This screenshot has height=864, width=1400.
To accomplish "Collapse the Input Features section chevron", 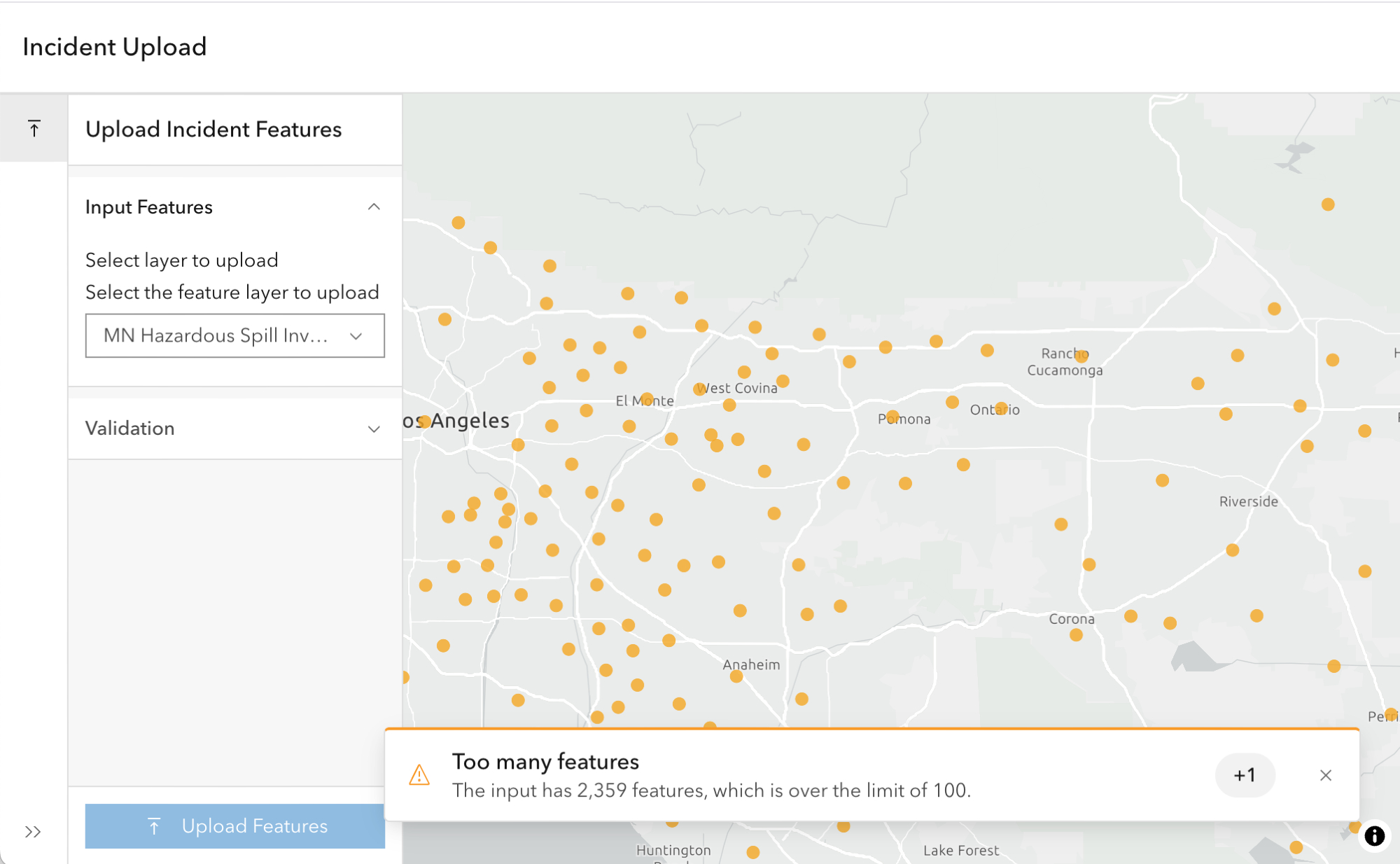I will (x=374, y=207).
